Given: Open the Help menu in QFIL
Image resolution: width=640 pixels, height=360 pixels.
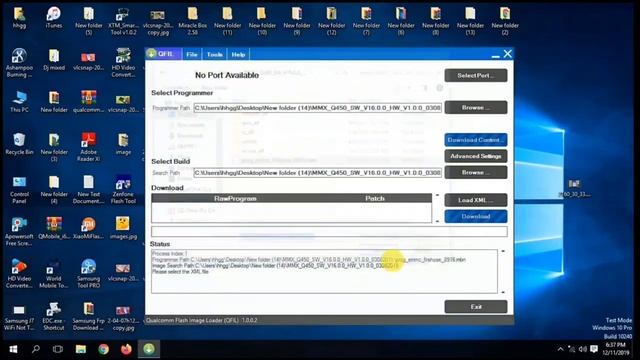Looking at the screenshot, I should [238, 54].
